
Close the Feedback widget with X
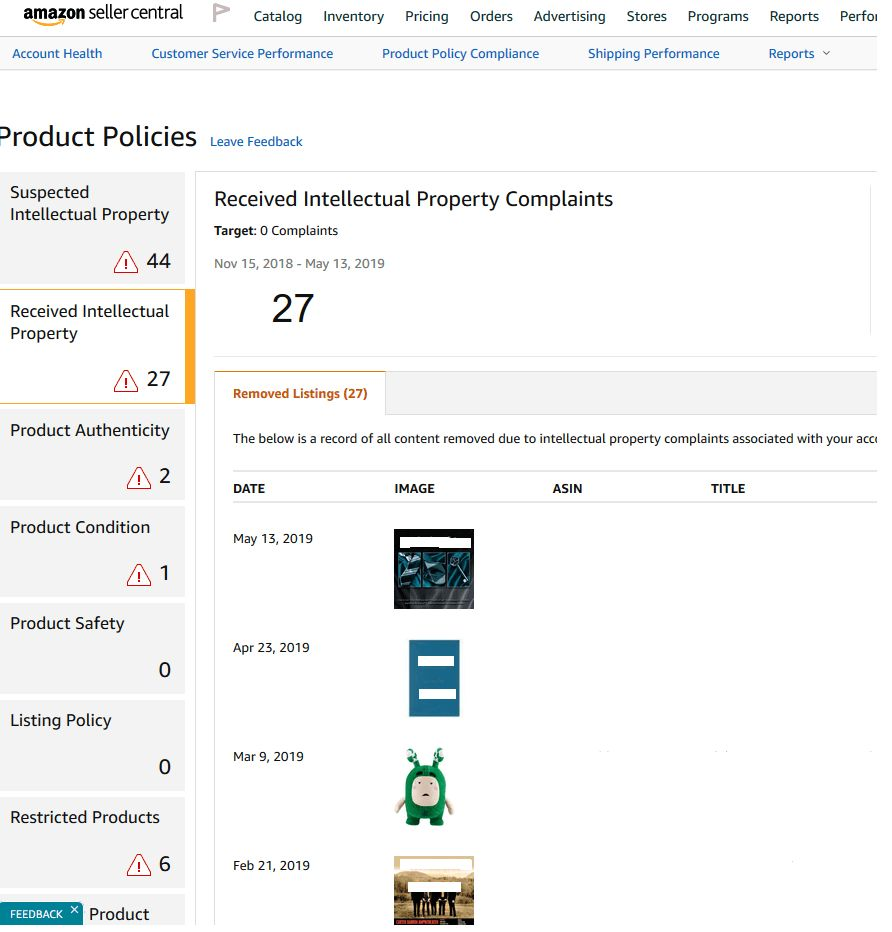74,910
